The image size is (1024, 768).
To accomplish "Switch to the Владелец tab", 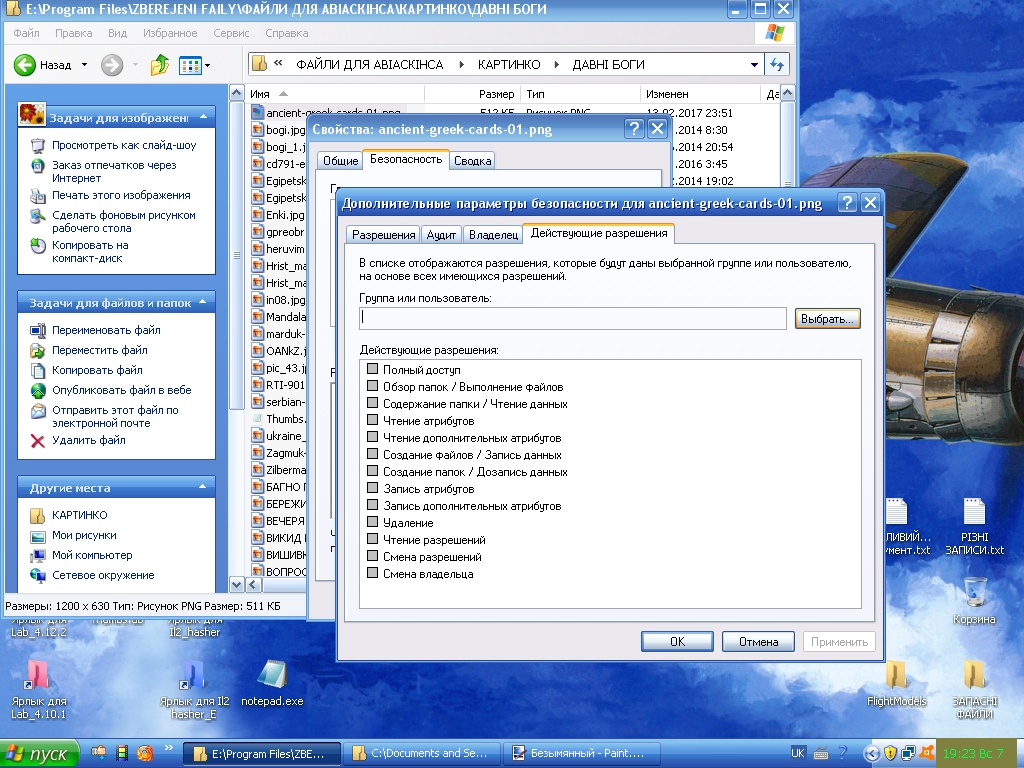I will click(x=493, y=234).
